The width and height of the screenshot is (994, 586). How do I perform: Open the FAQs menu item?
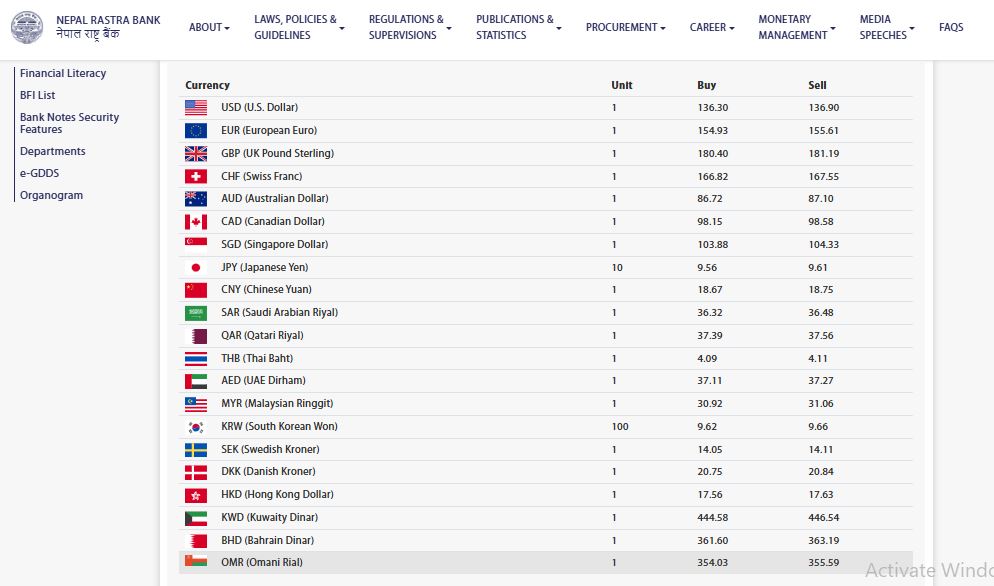tap(951, 27)
